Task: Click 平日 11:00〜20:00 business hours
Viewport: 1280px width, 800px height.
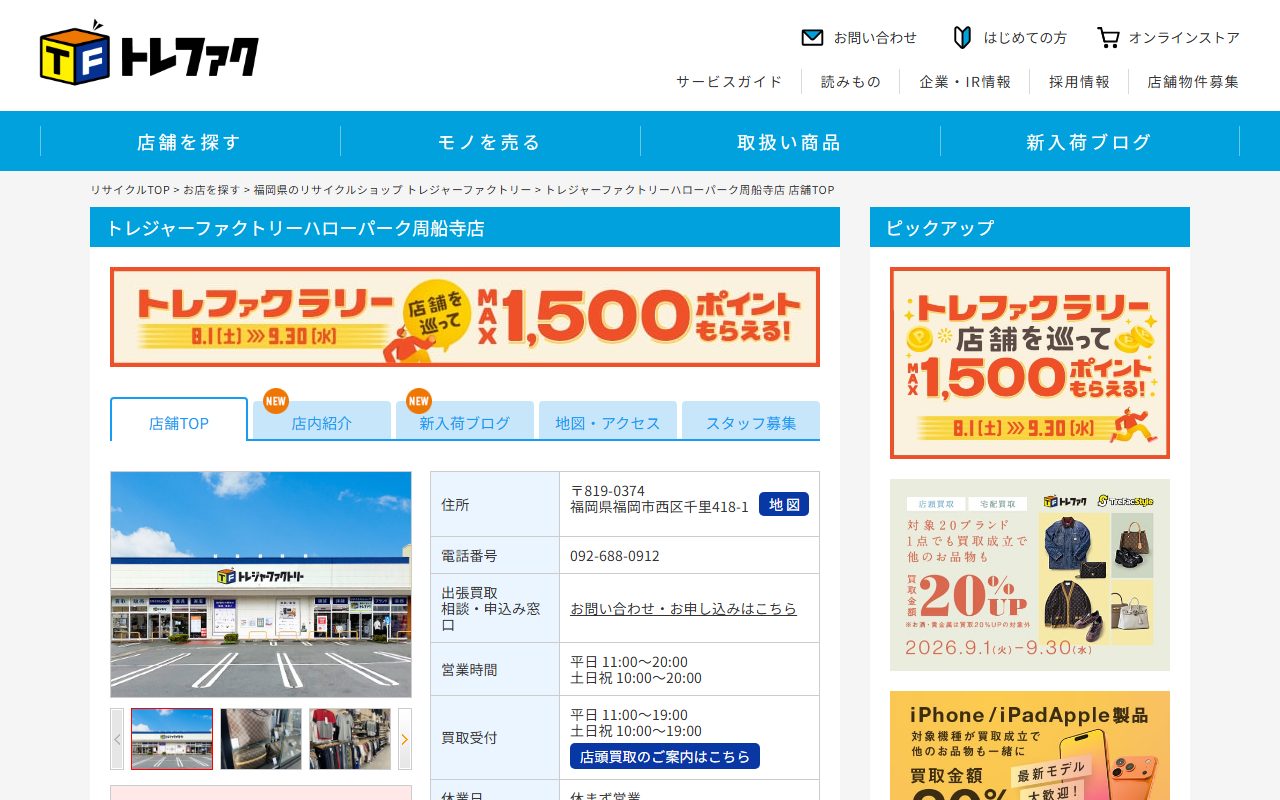Action: (629, 662)
